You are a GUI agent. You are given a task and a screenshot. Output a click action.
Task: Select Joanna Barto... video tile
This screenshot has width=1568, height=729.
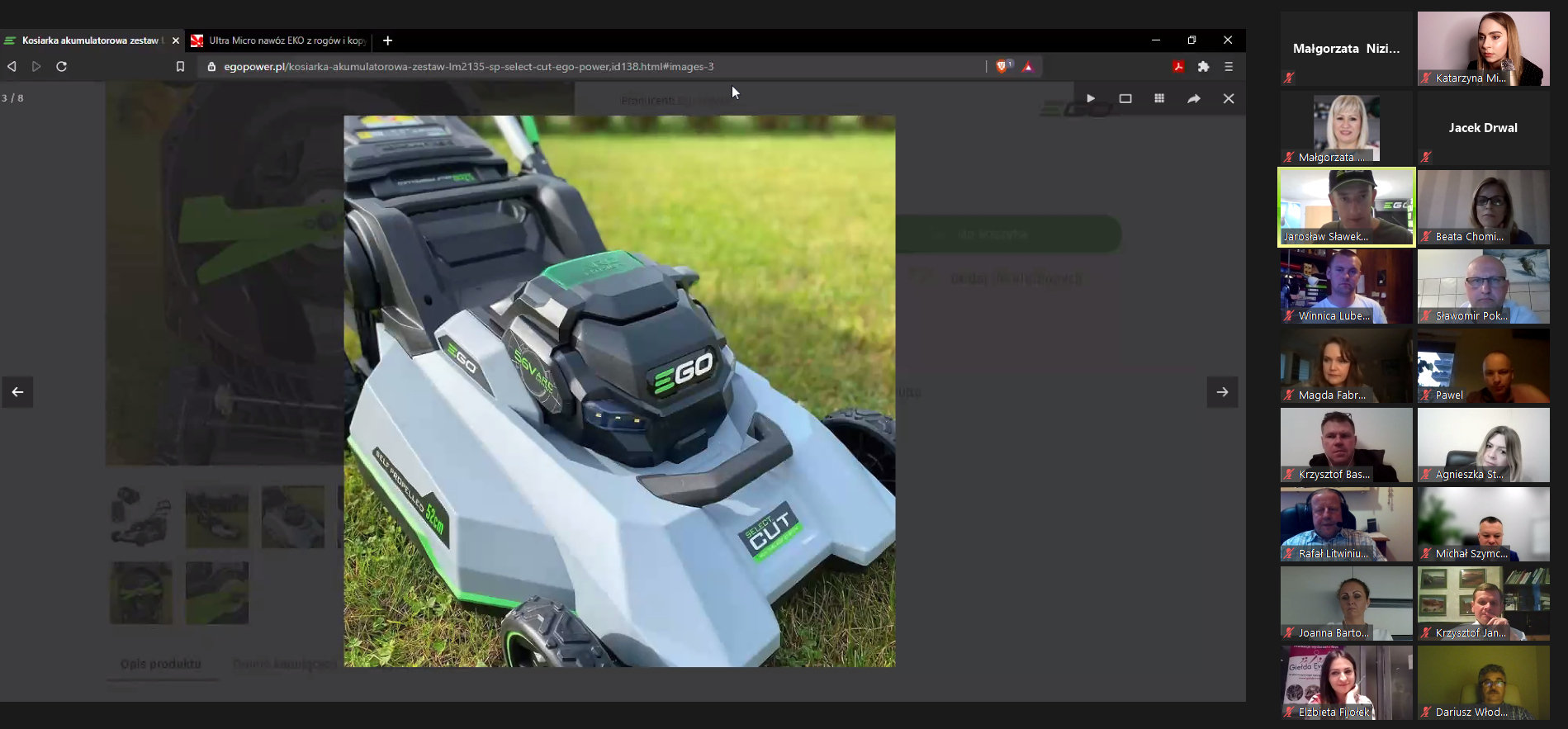pyautogui.click(x=1346, y=604)
